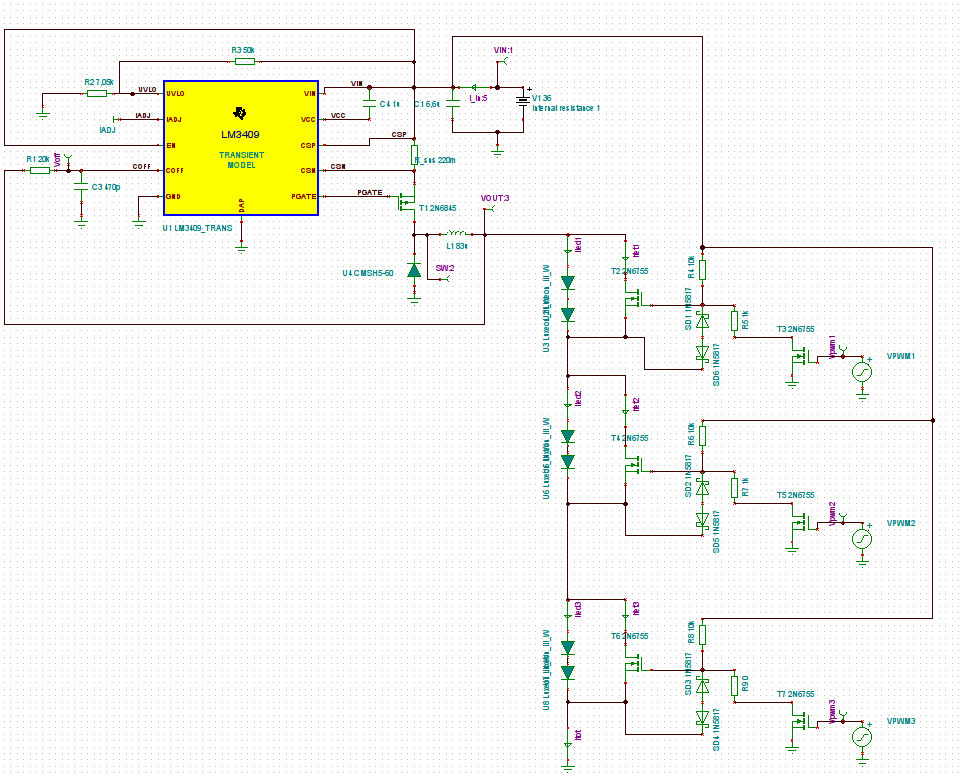Select Schottky diode SD6 1N5817
This screenshot has height=777, width=961.
(x=703, y=353)
